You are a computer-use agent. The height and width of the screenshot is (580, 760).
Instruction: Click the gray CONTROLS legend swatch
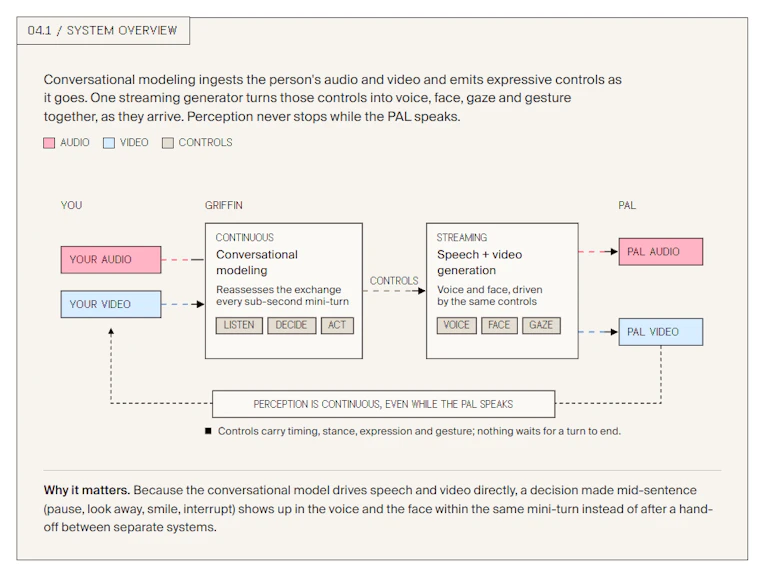[168, 143]
